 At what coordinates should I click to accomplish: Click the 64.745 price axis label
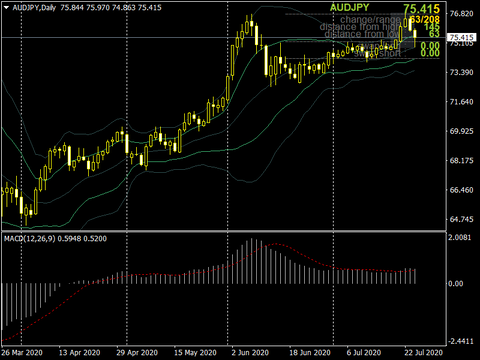tap(461, 219)
